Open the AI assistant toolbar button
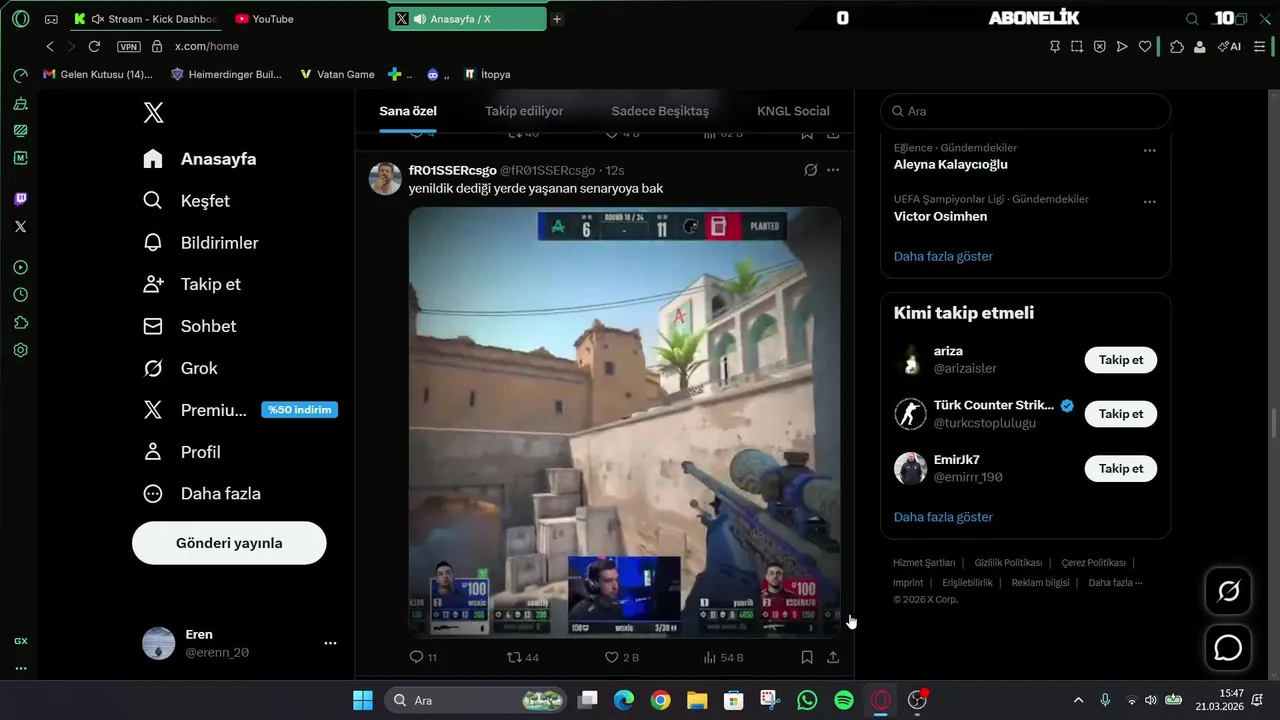 [1229, 46]
